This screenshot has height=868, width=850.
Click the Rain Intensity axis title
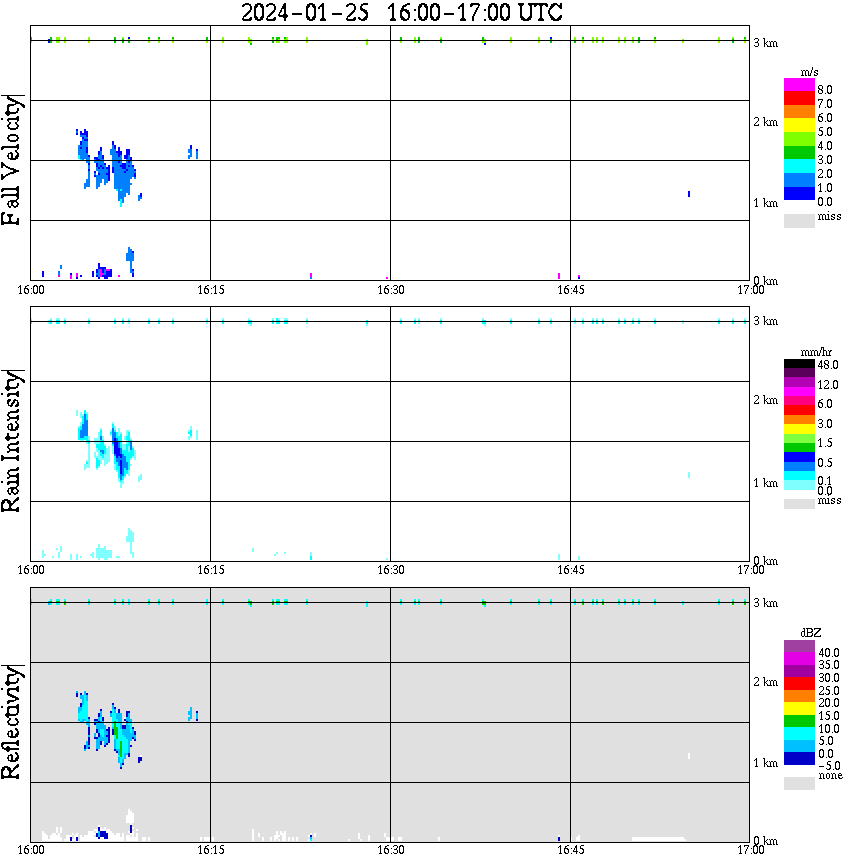[x=12, y=441]
